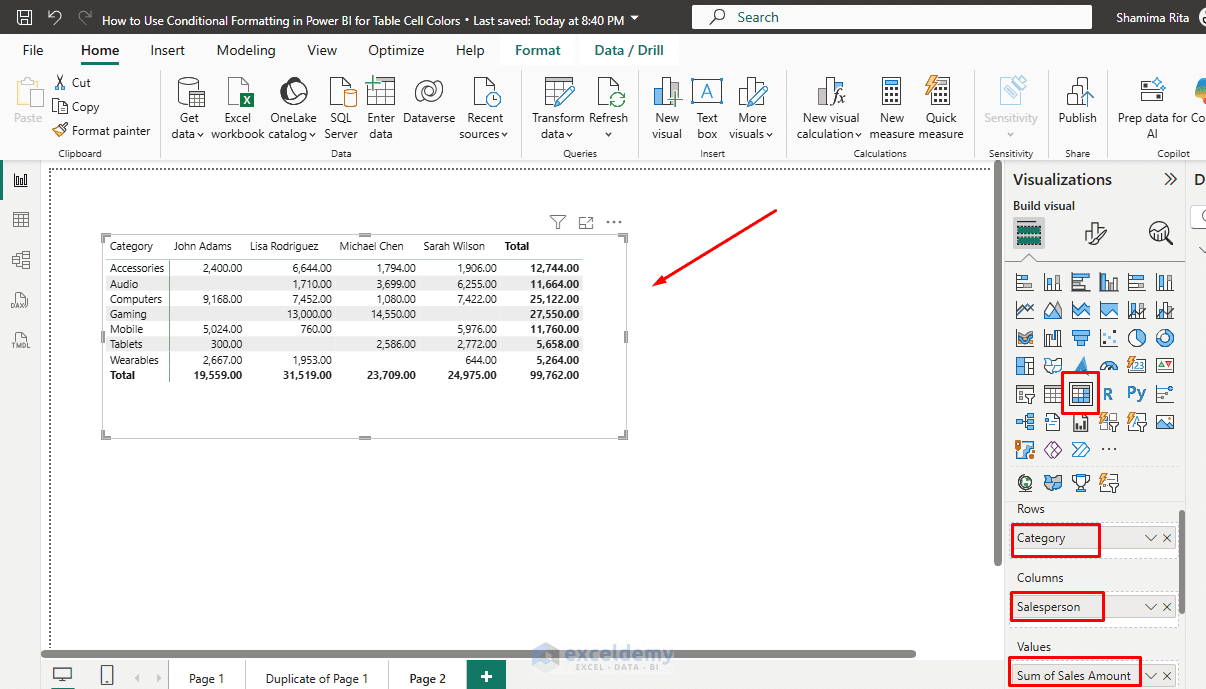Click Focus mode icon above the matrix
Viewport: 1206px width, 689px height.
[x=586, y=222]
